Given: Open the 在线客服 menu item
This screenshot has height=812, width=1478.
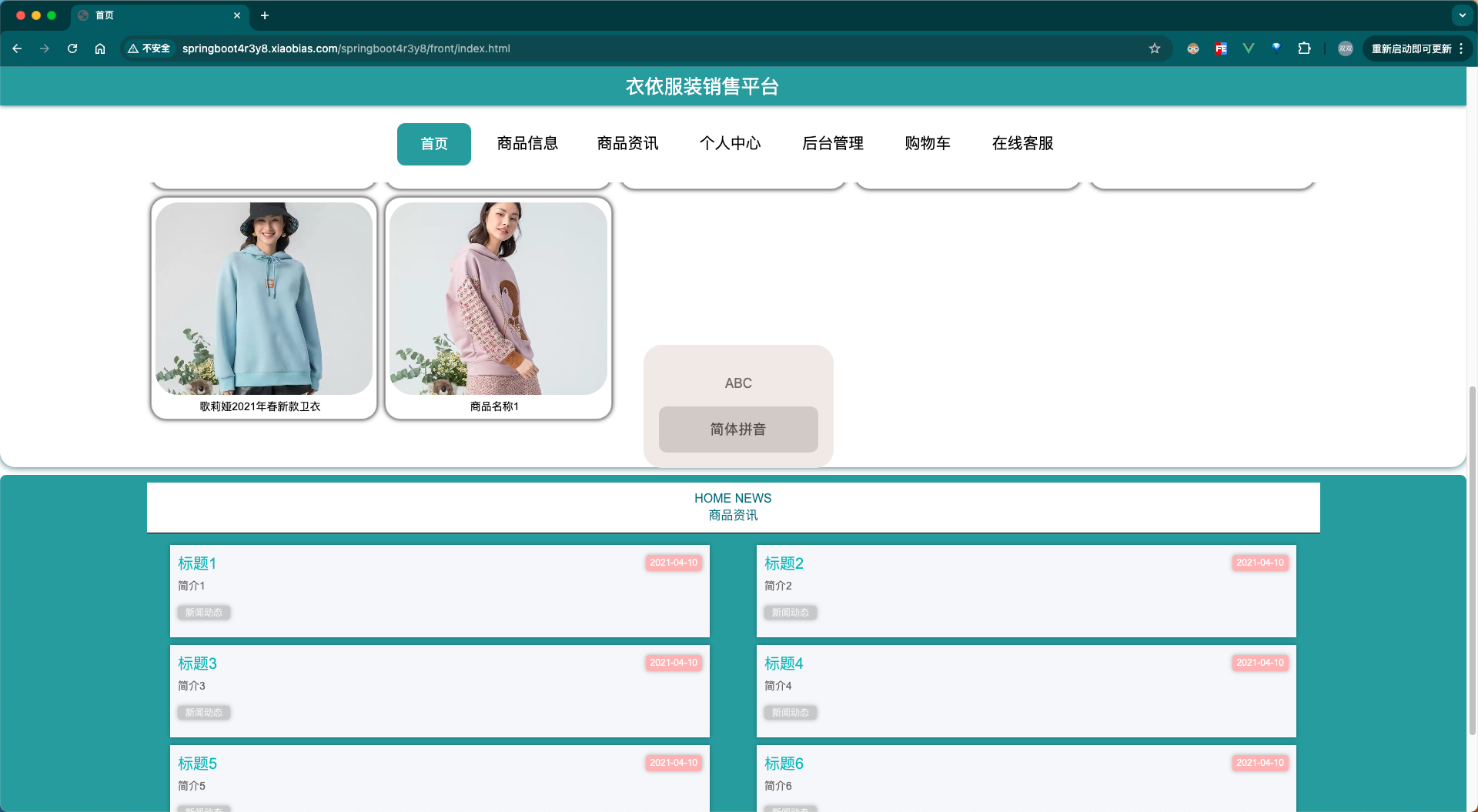Looking at the screenshot, I should point(1023,144).
